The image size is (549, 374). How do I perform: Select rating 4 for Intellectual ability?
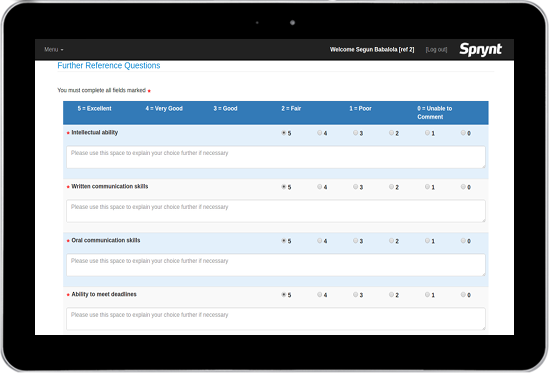tap(320, 133)
